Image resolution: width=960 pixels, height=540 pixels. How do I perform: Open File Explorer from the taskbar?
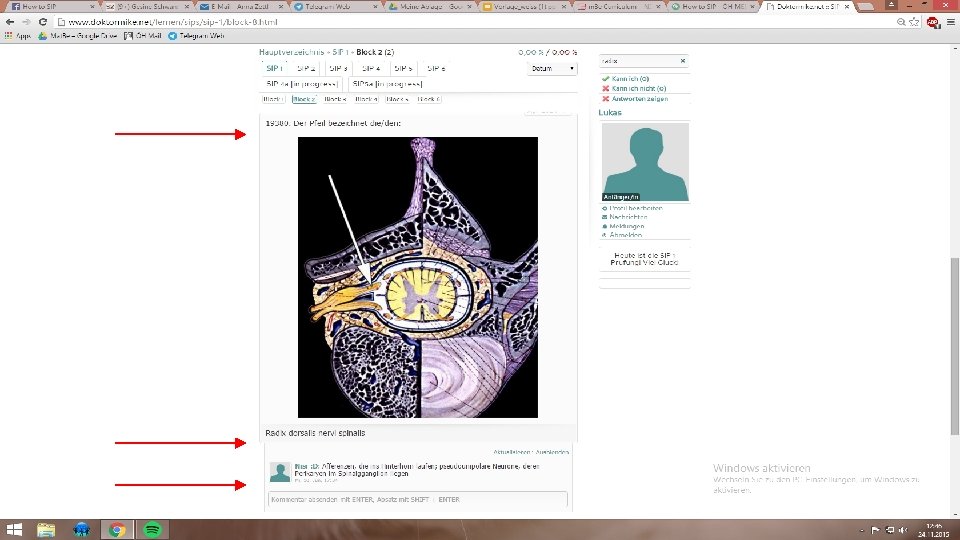click(46, 530)
